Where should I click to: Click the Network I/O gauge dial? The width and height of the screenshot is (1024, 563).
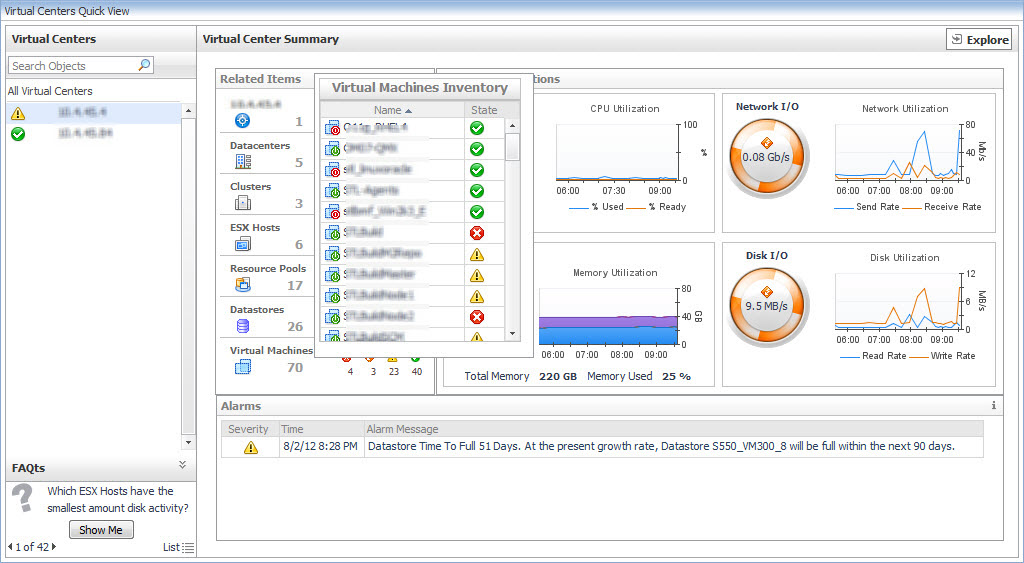[767, 157]
